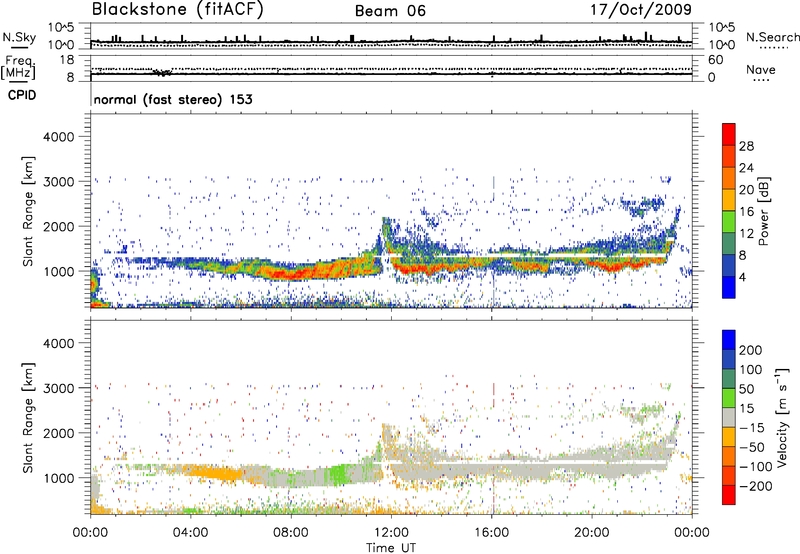
Task: Click the '2000' tick on velocity panel
Action: click(59, 433)
